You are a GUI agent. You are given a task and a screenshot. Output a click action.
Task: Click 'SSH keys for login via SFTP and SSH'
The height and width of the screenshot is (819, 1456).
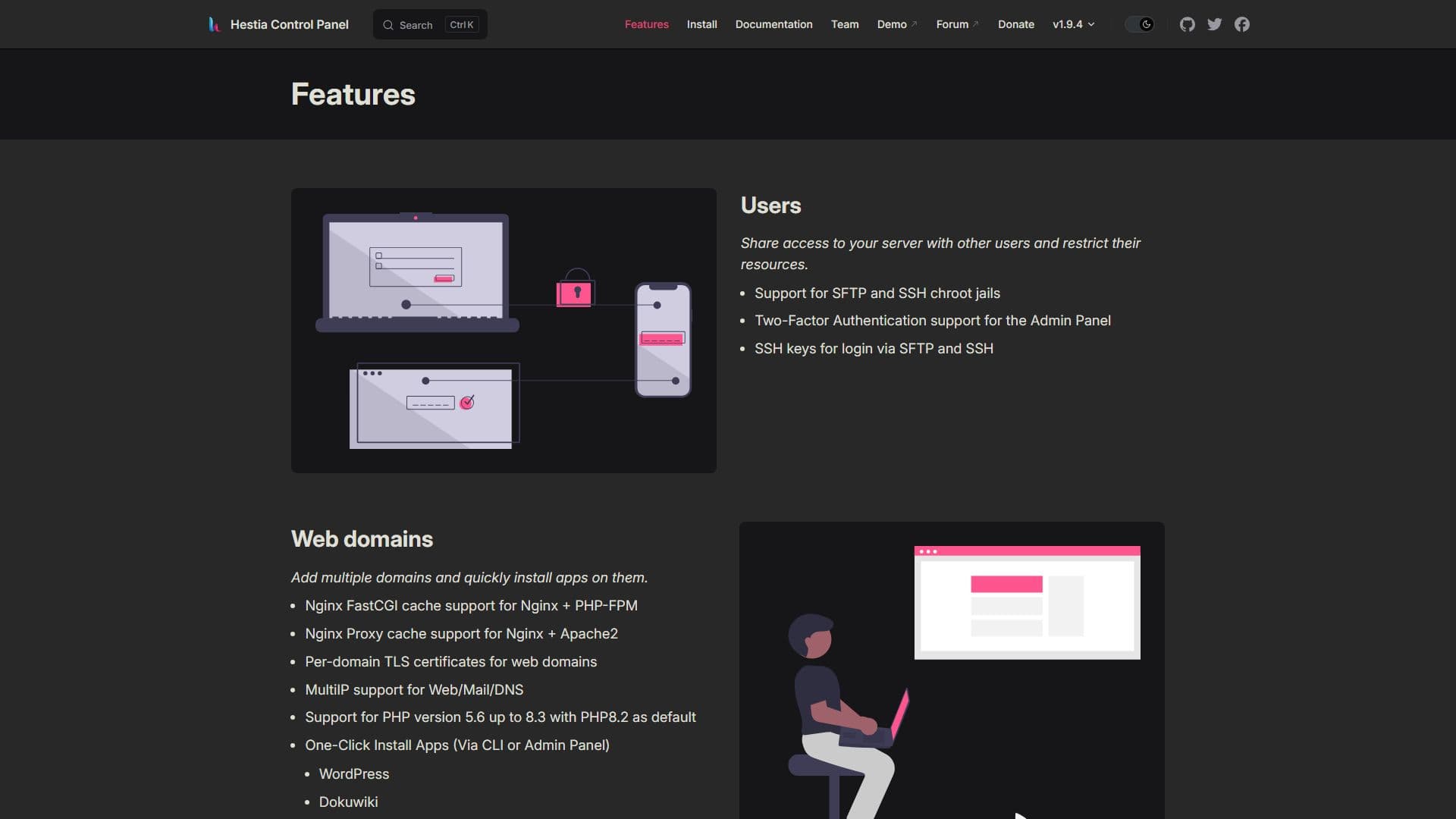[x=874, y=349]
